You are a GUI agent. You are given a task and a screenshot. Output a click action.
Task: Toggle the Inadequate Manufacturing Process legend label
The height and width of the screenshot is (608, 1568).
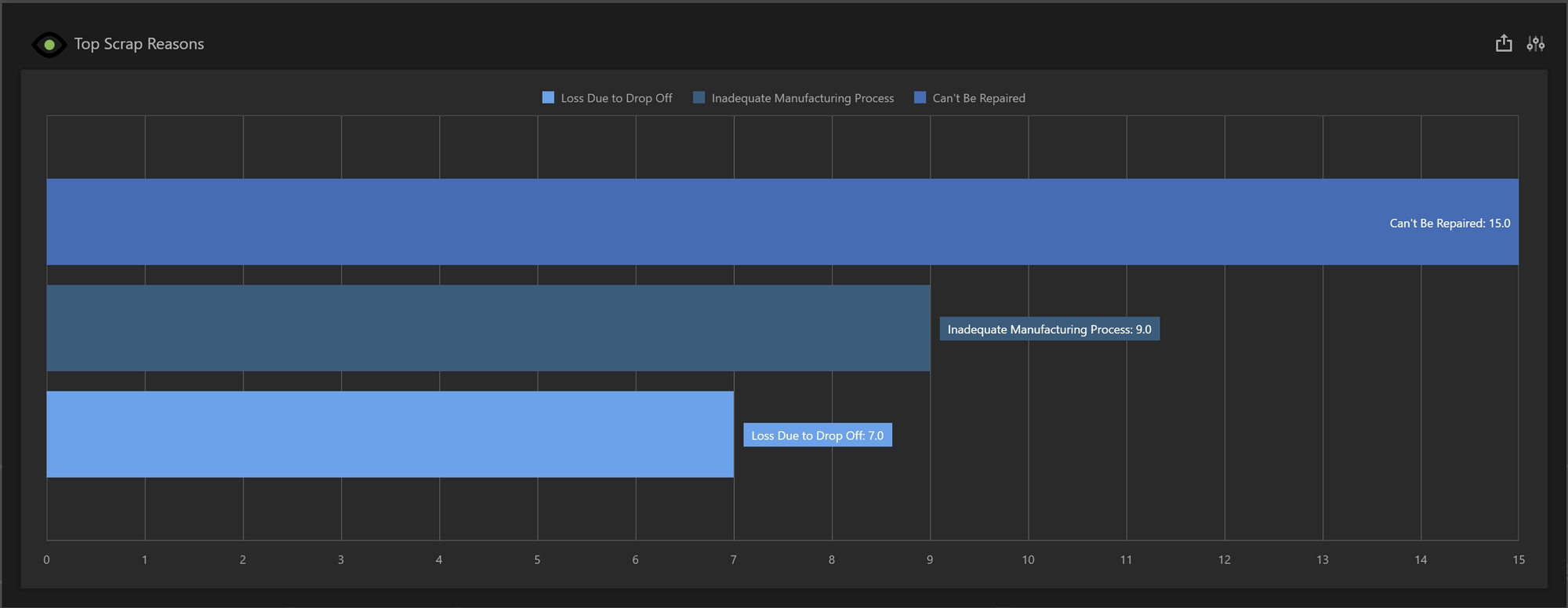coord(802,98)
